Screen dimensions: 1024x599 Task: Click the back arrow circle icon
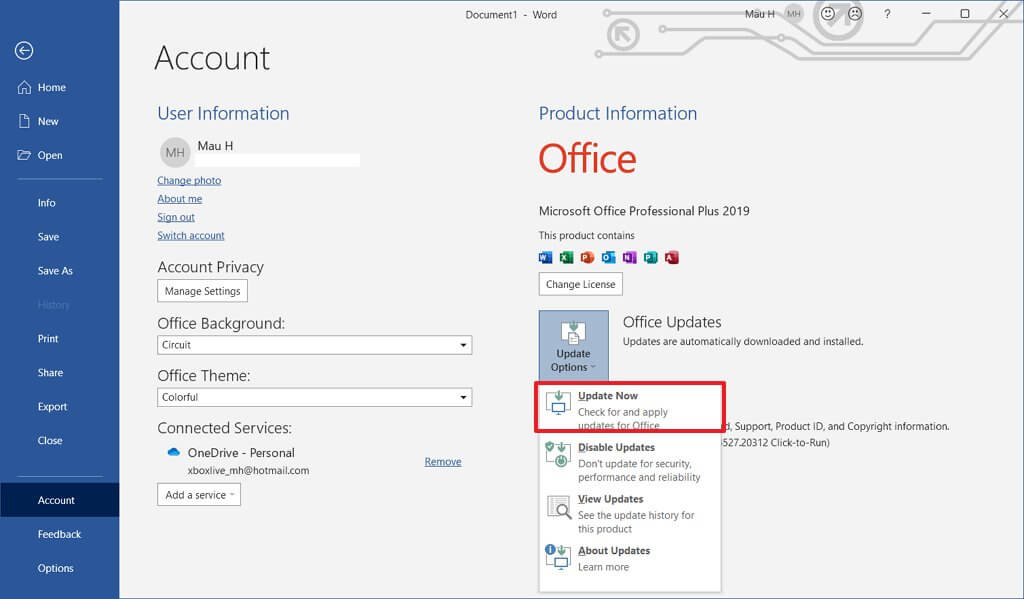pyautogui.click(x=24, y=50)
